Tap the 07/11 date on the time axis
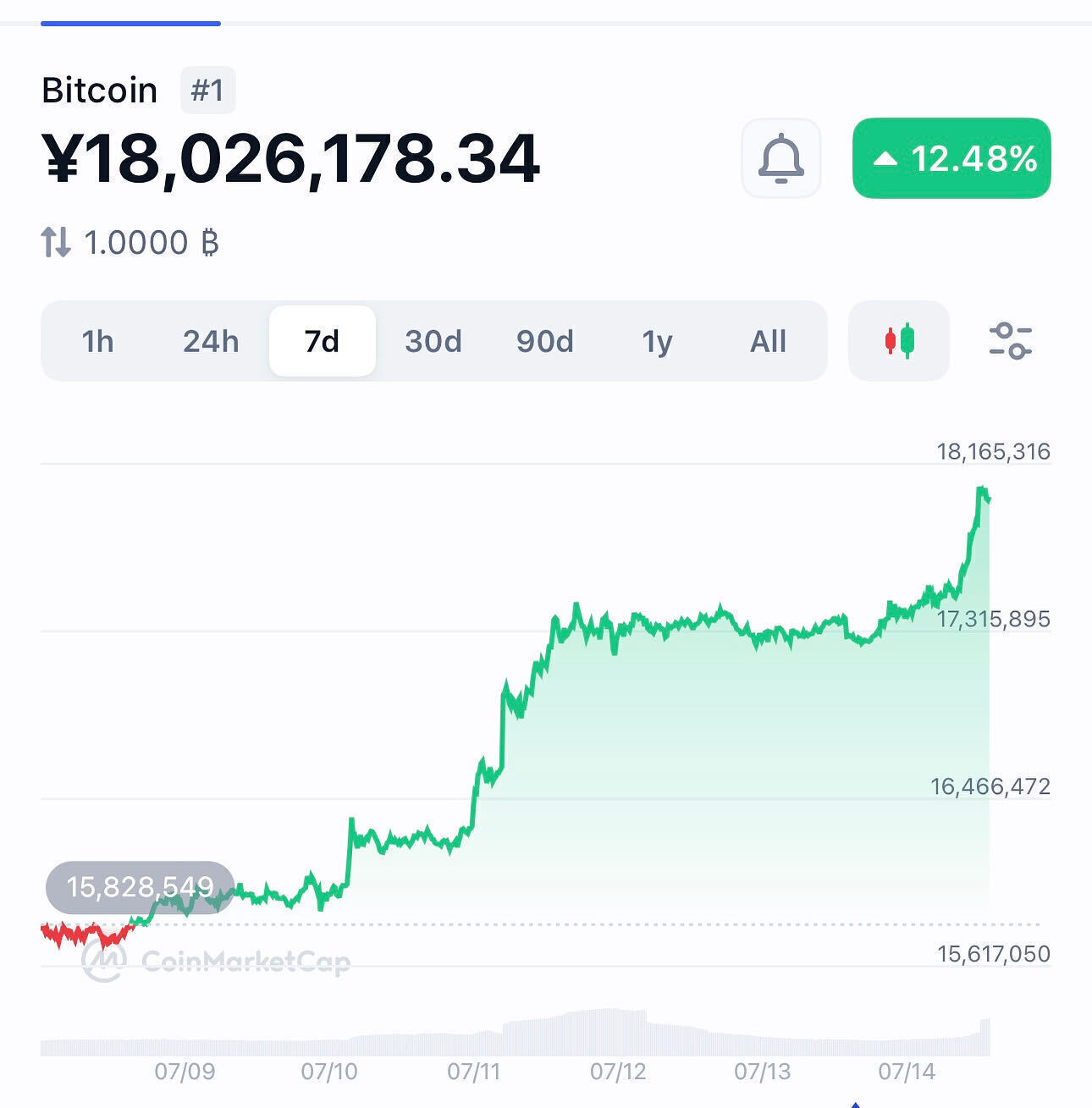This screenshot has height=1108, width=1092. pyautogui.click(x=473, y=1072)
